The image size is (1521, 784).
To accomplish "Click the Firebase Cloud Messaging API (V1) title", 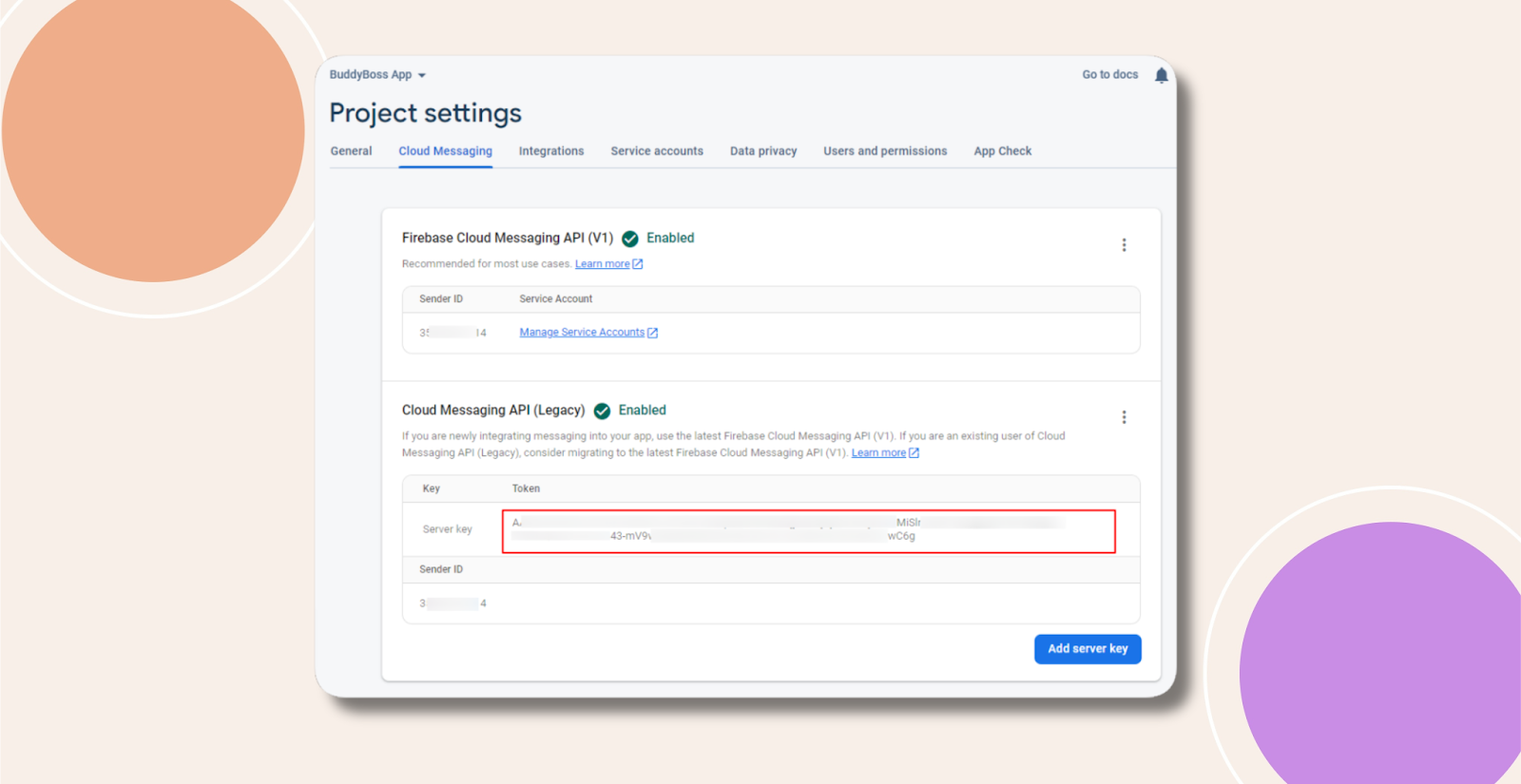I will 508,238.
